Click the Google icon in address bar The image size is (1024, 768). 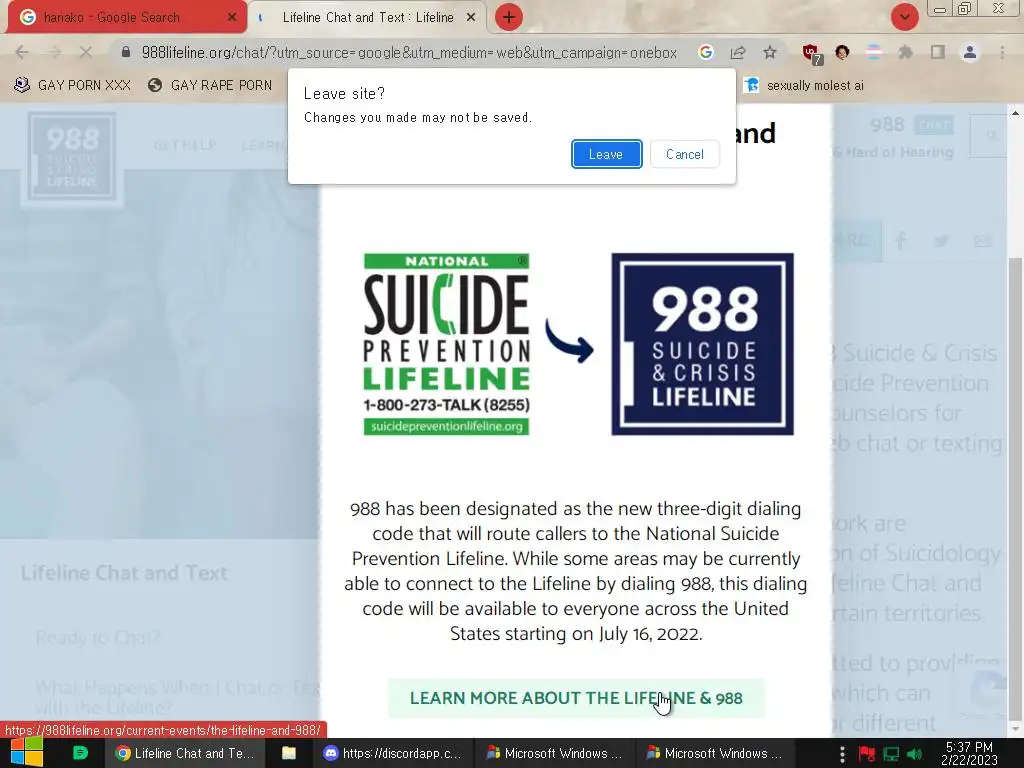(x=705, y=52)
